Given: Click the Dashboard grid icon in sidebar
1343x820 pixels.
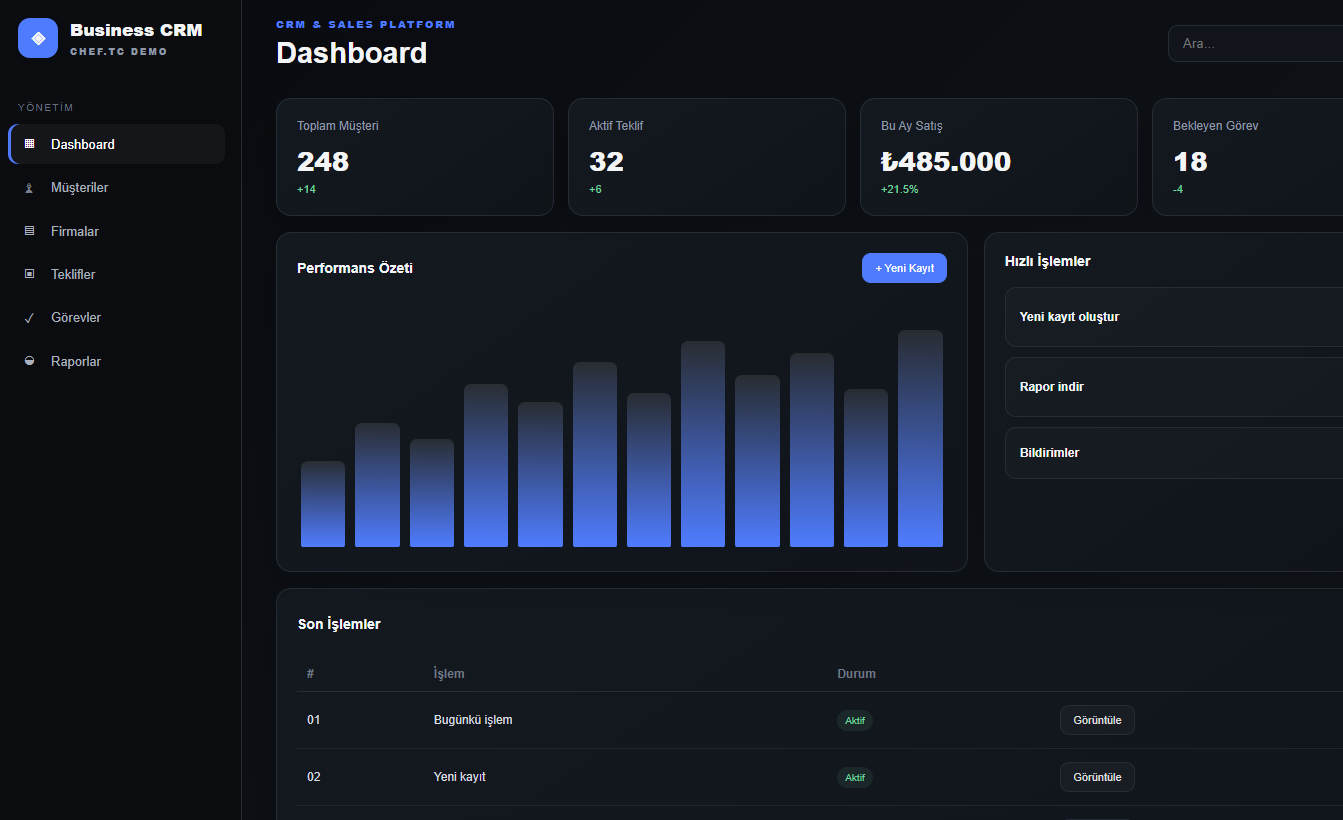Looking at the screenshot, I should tap(30, 144).
